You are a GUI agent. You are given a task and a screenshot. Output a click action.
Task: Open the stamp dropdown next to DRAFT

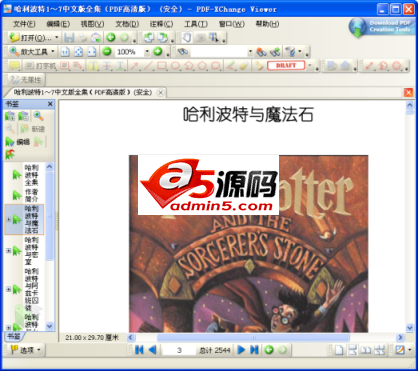[310, 65]
